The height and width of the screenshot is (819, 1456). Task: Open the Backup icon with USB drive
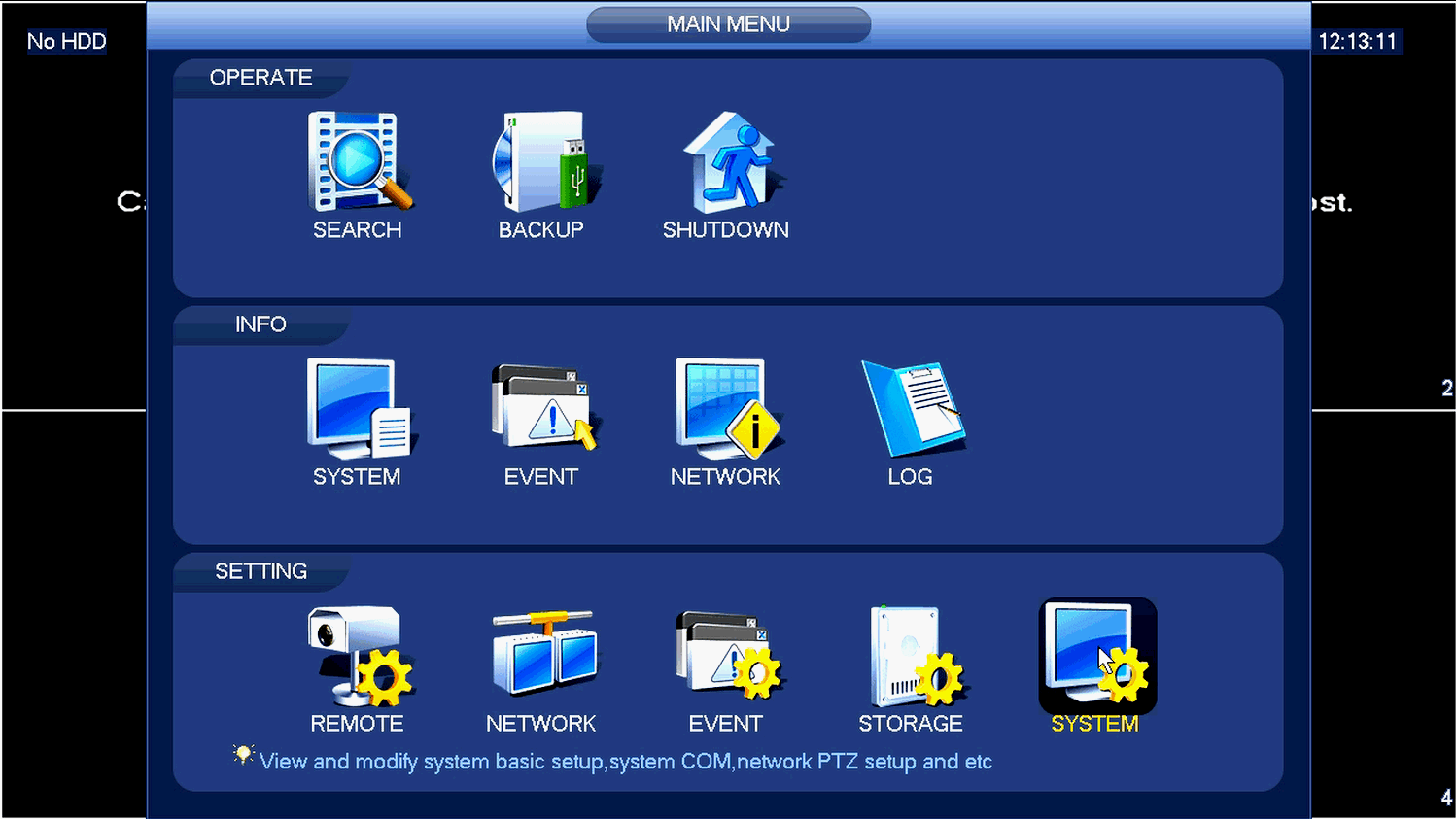[x=544, y=161]
